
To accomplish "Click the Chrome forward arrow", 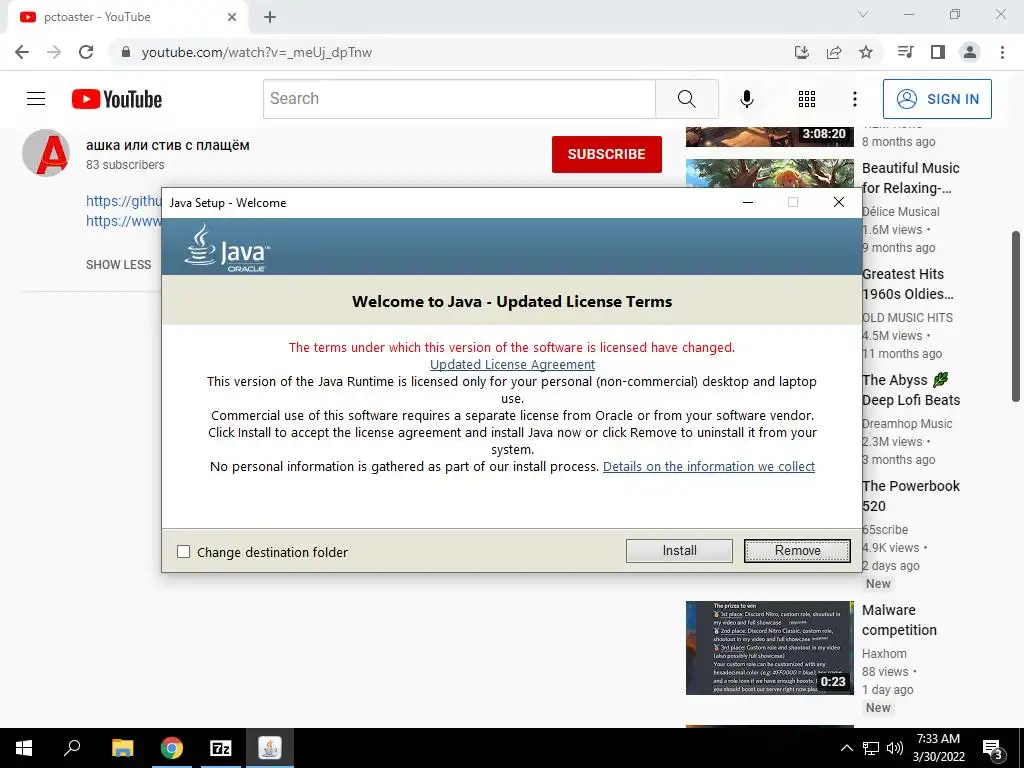I will point(54,52).
